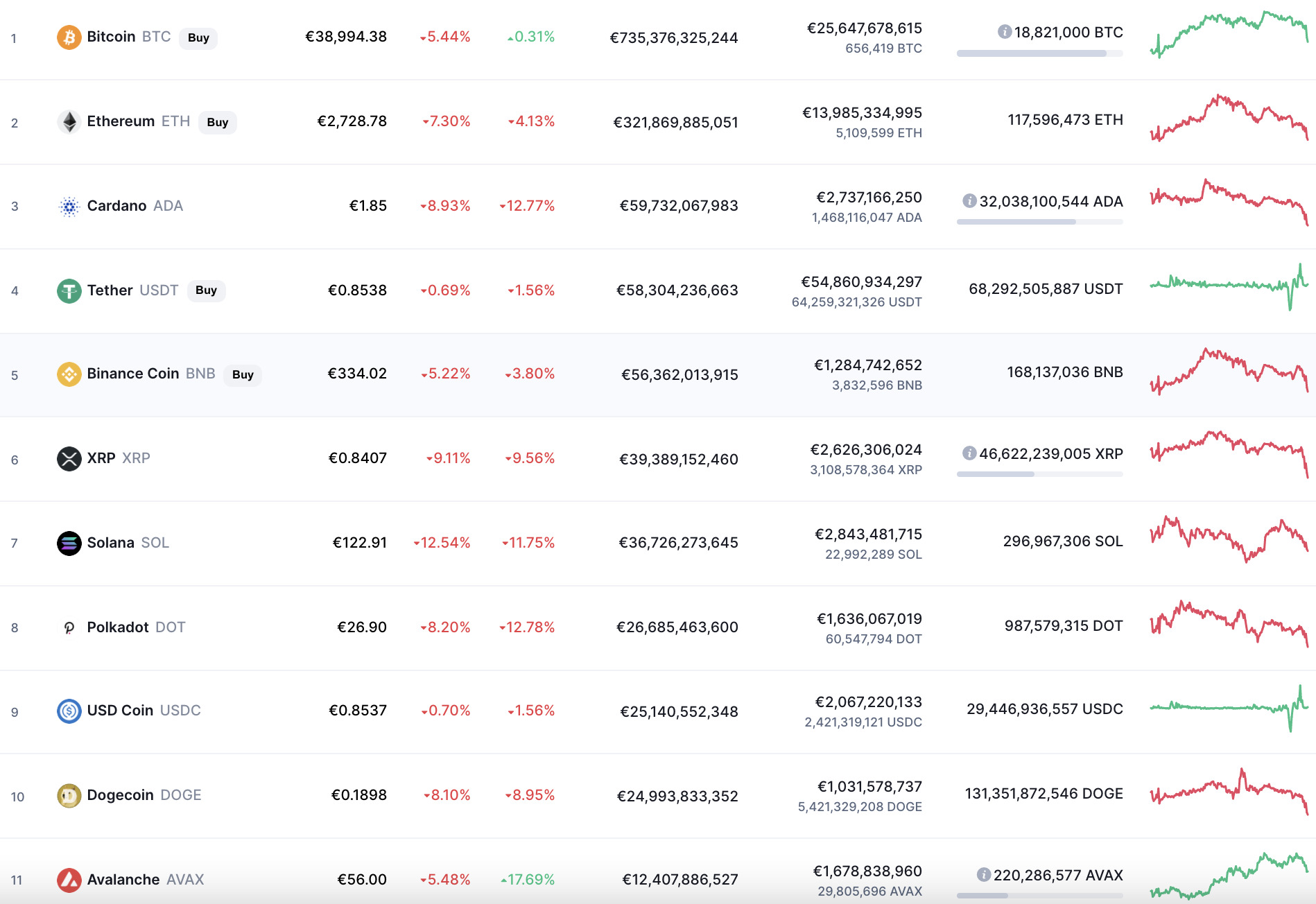Open the Binance Coin page link
Viewport: 1316px width, 904px height.
[x=151, y=374]
